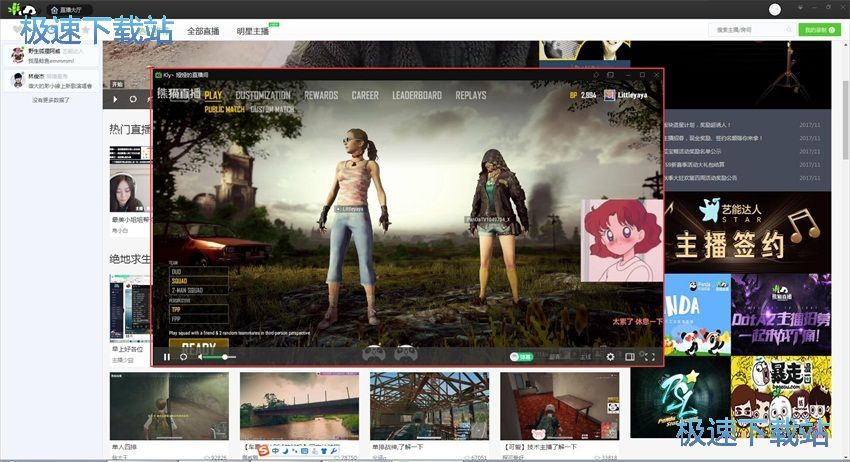Minimize the main Panda TV window
The image size is (850, 462).
(814, 7)
